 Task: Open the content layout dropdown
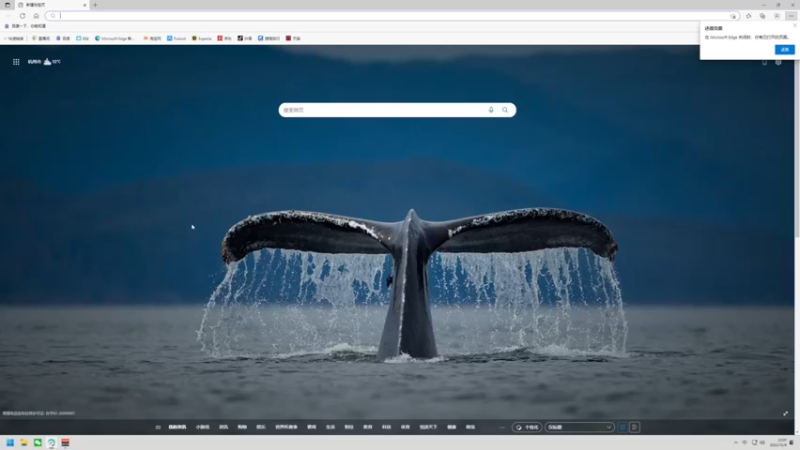(579, 427)
